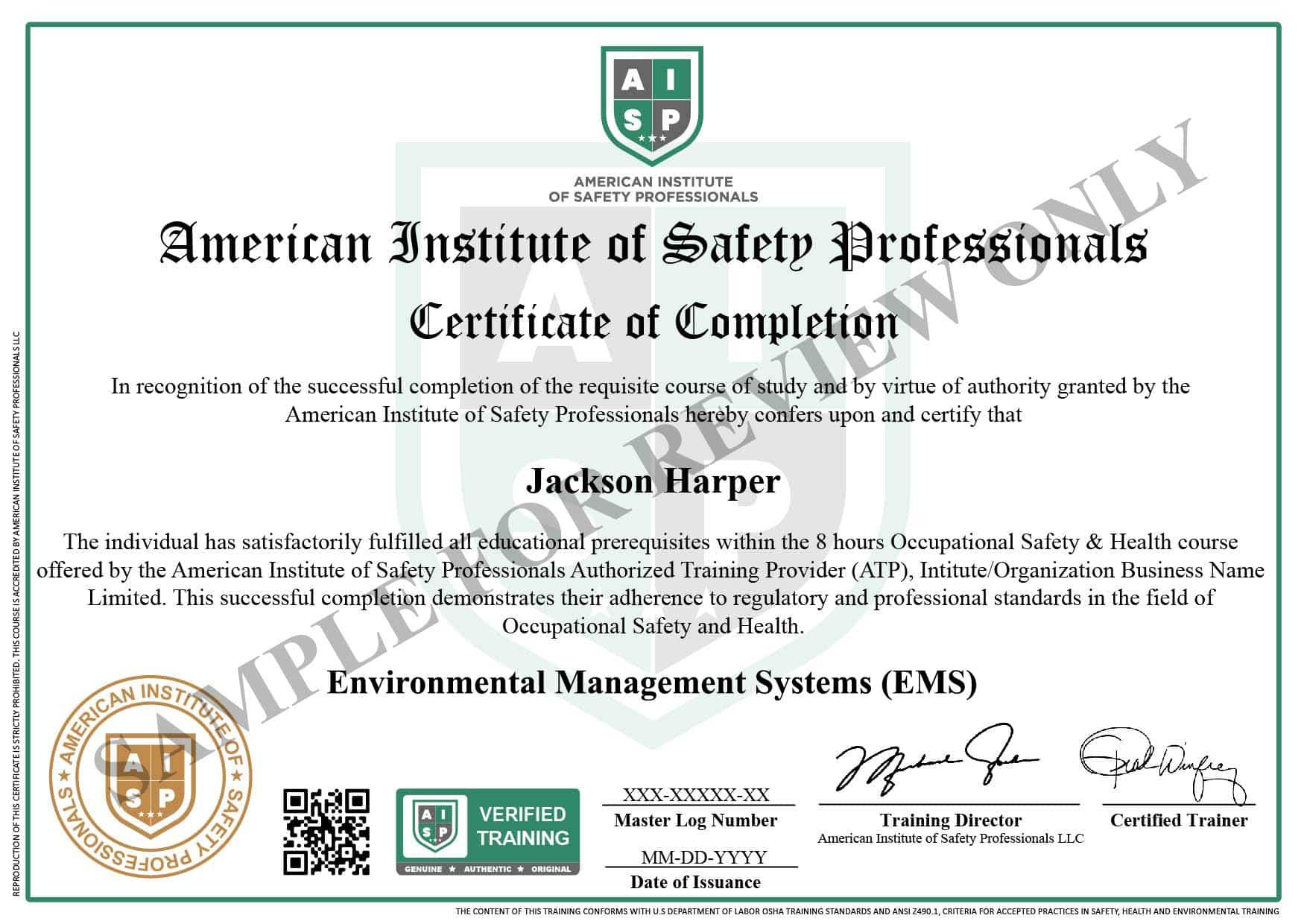Click the Genuine Authentic Original strip

(x=487, y=869)
